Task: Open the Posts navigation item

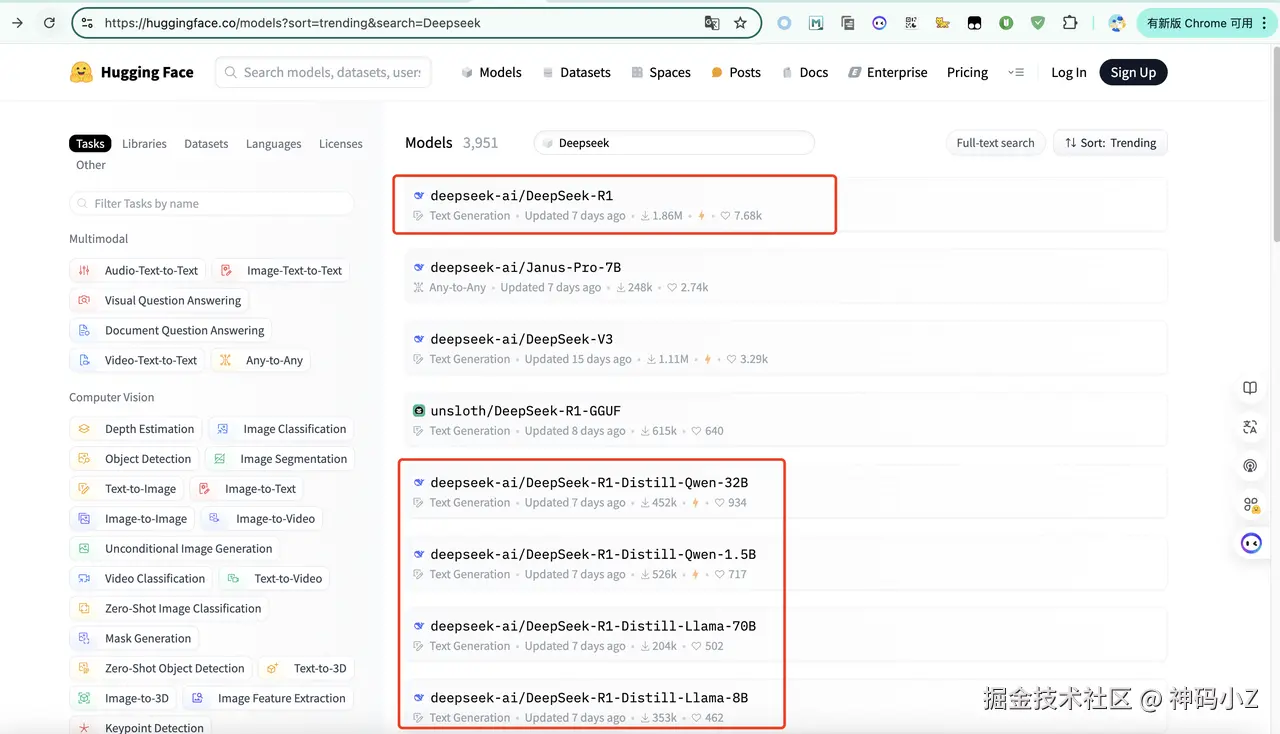Action: click(736, 72)
